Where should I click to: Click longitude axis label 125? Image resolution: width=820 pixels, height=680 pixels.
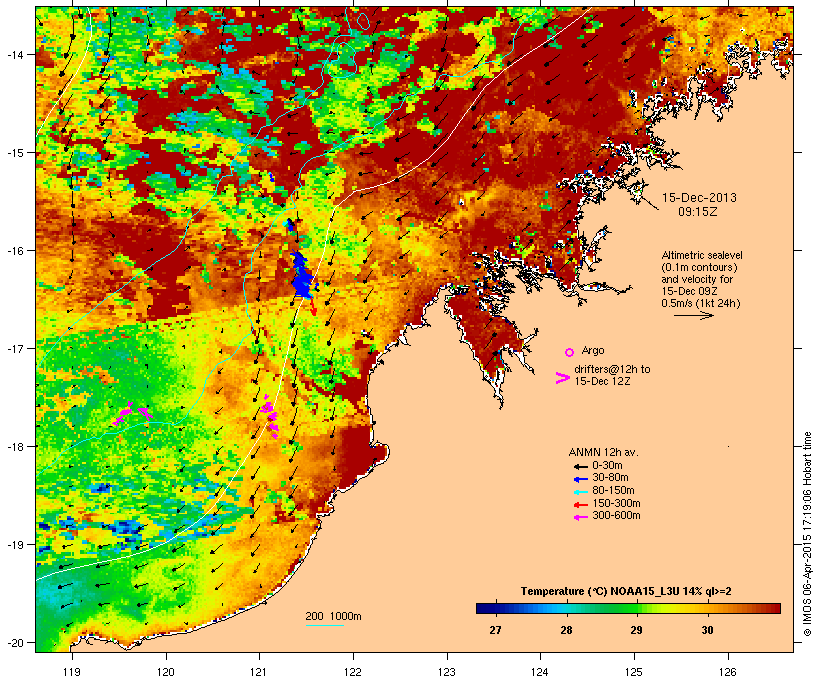pos(634,672)
